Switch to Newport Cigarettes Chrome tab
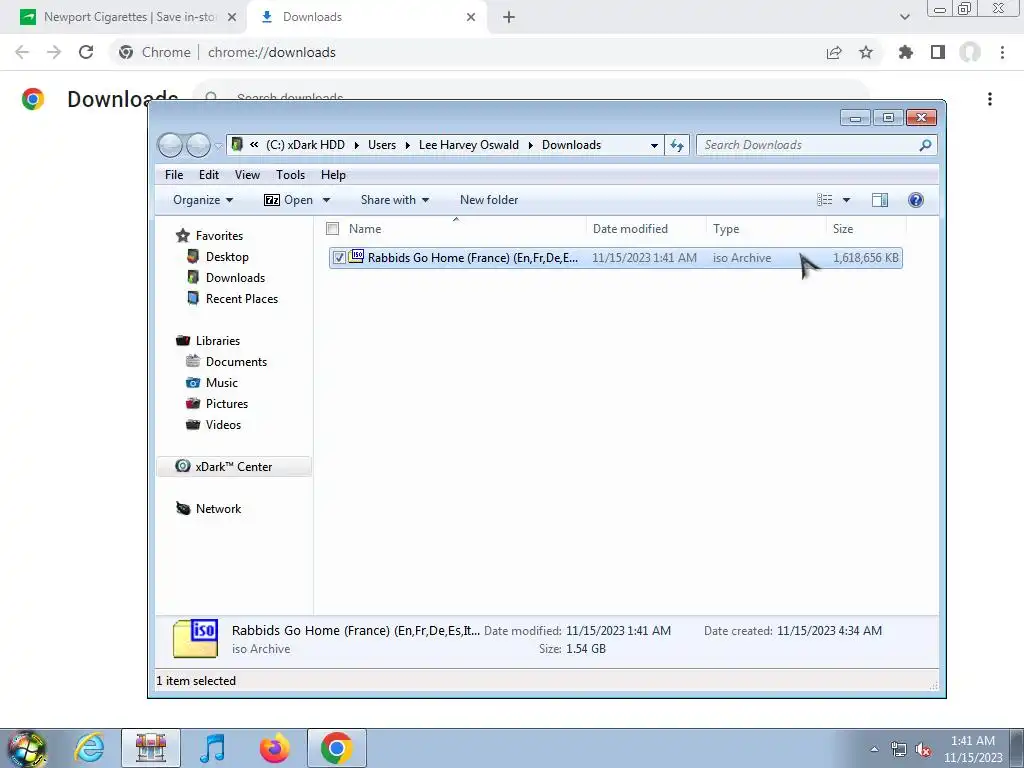 121,17
